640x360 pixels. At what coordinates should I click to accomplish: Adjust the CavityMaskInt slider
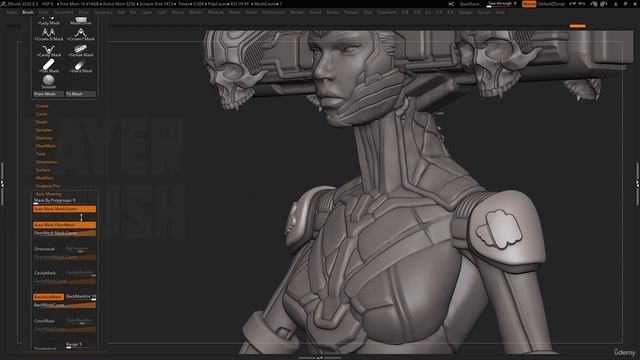(80, 273)
